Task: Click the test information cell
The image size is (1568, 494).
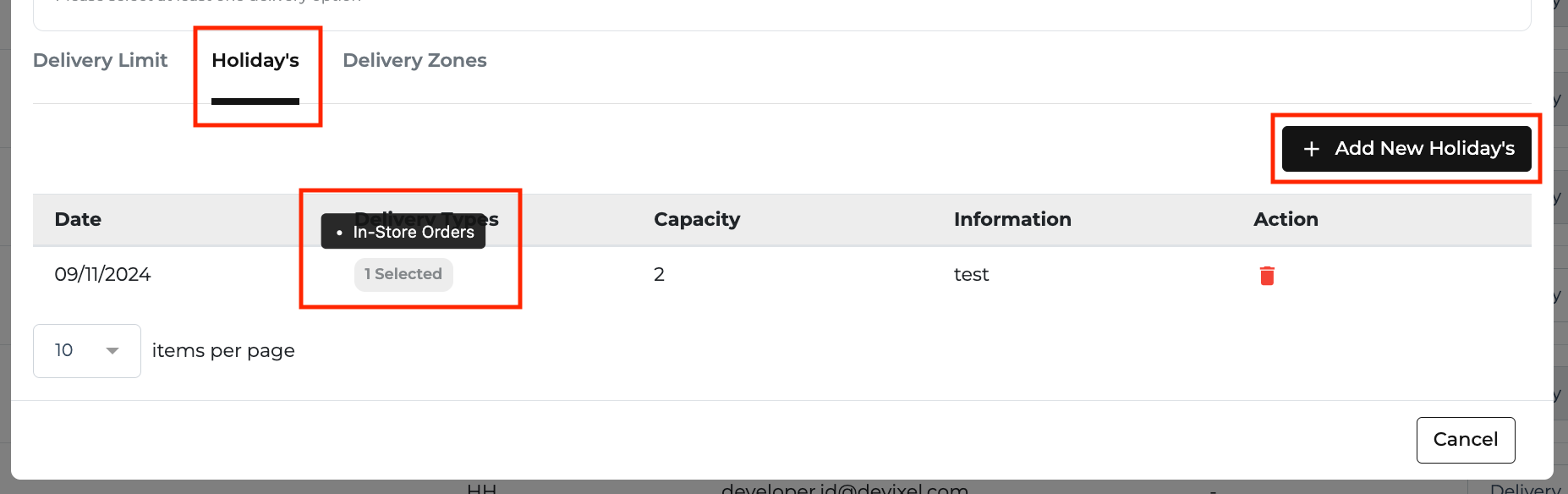Action: point(971,274)
